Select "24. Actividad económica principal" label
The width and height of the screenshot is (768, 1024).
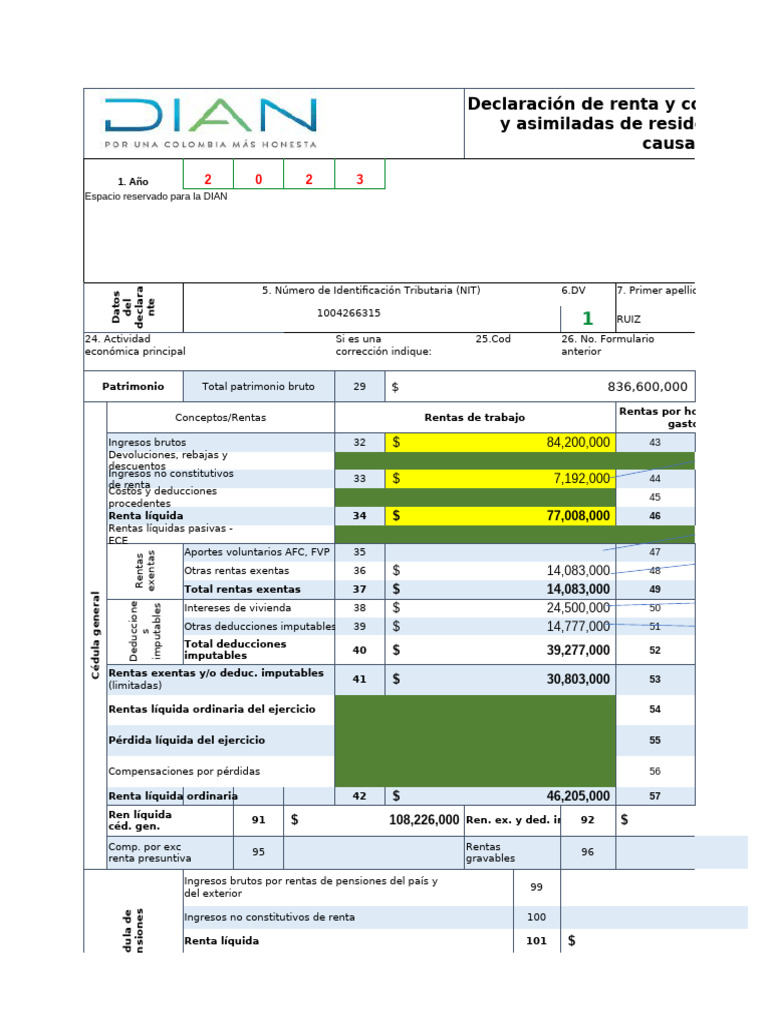point(135,345)
